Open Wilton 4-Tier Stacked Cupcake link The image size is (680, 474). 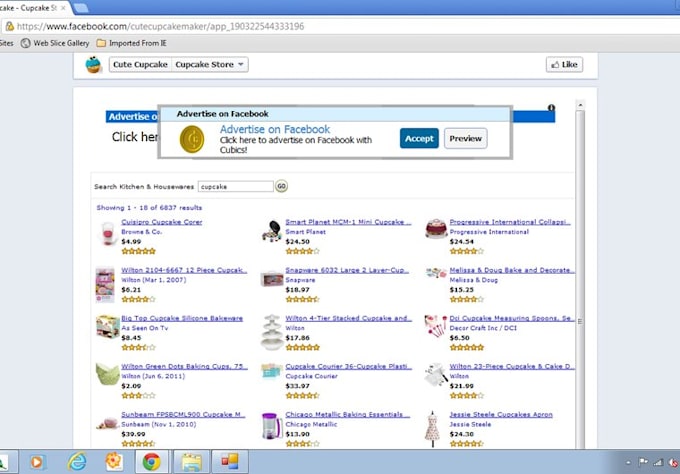click(348, 318)
